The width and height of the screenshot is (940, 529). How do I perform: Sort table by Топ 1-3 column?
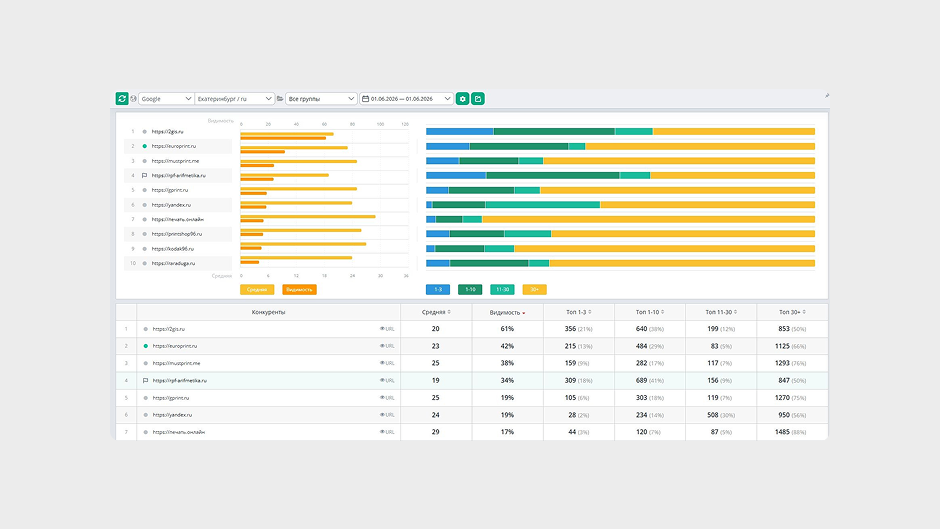coord(579,312)
